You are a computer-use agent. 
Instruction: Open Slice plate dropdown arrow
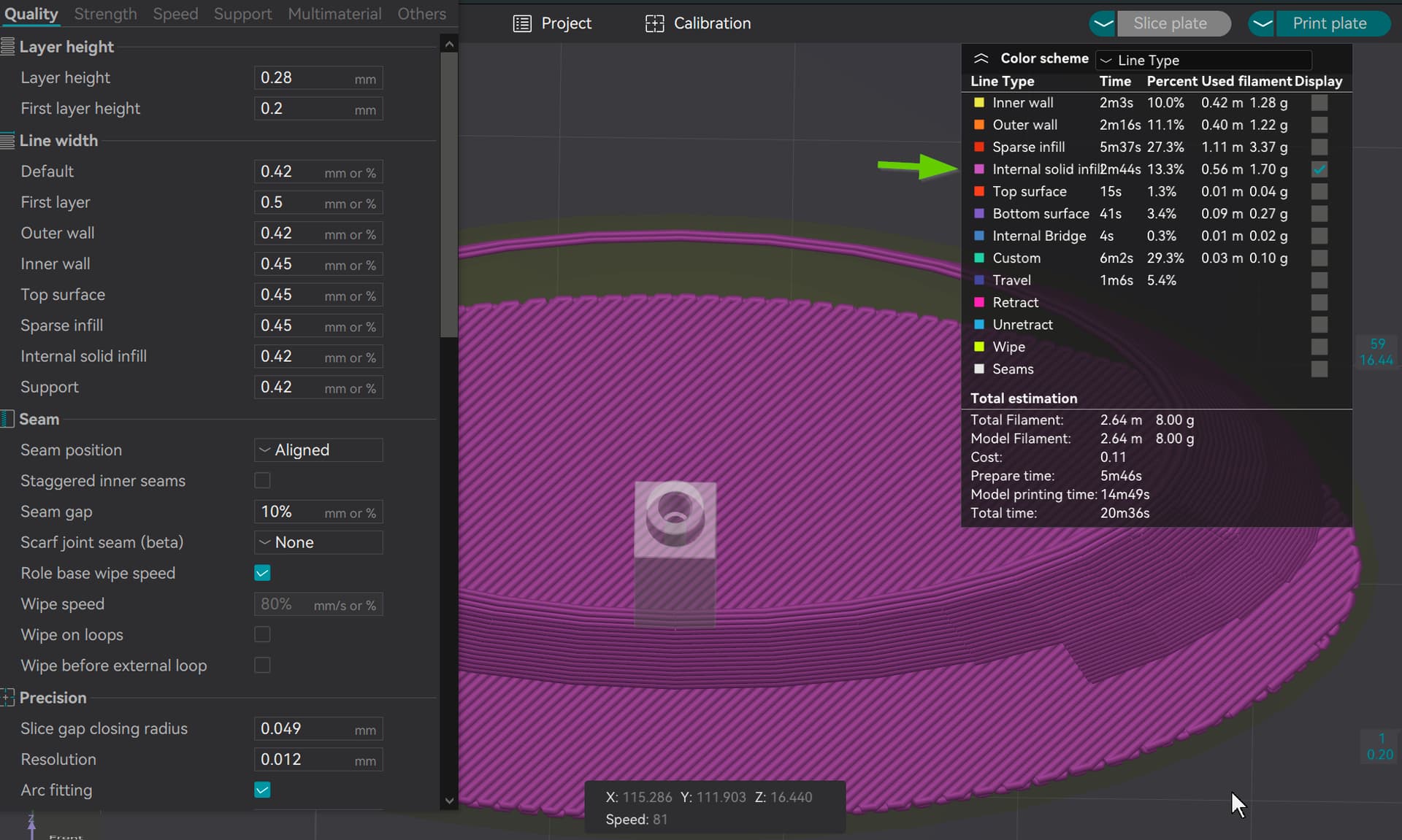pyautogui.click(x=1103, y=23)
